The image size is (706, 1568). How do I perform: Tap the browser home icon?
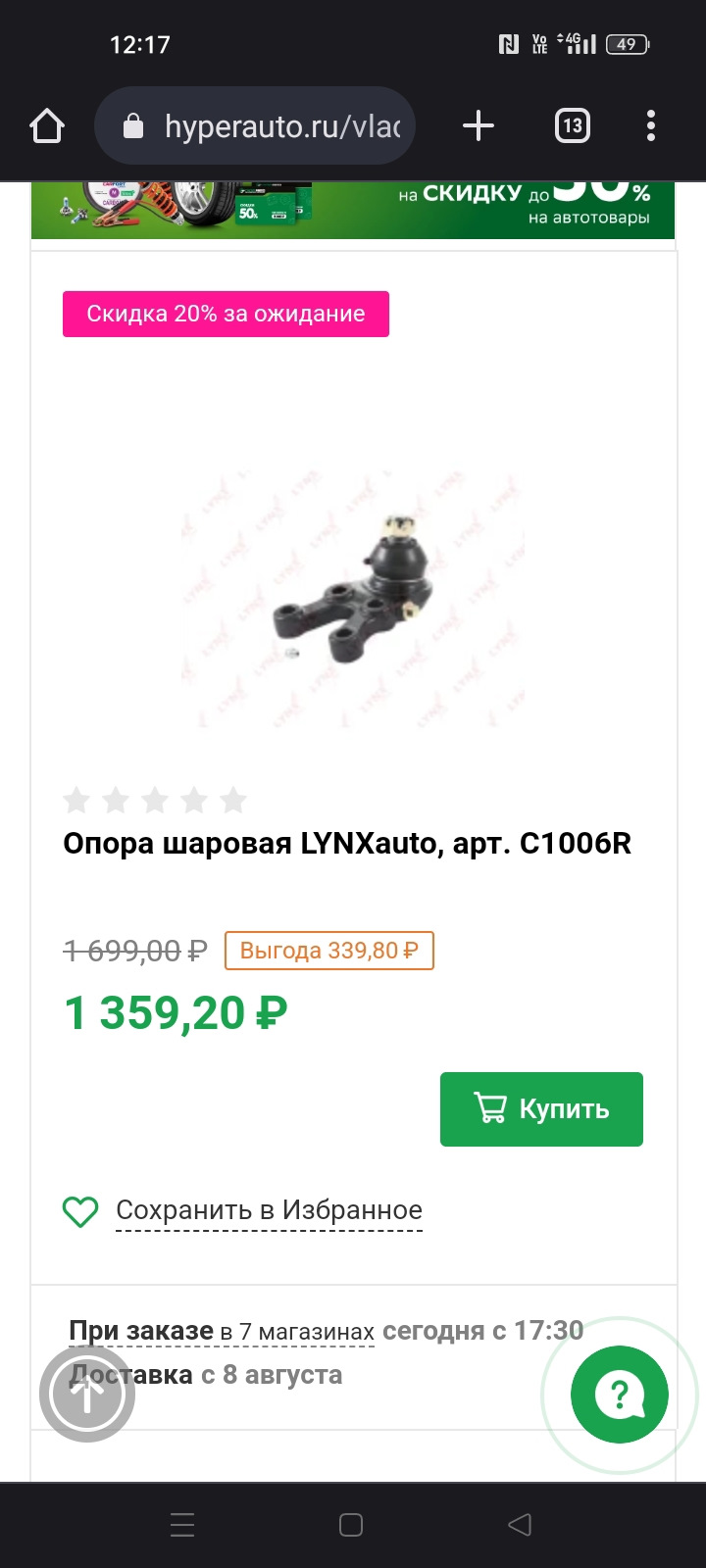(47, 126)
